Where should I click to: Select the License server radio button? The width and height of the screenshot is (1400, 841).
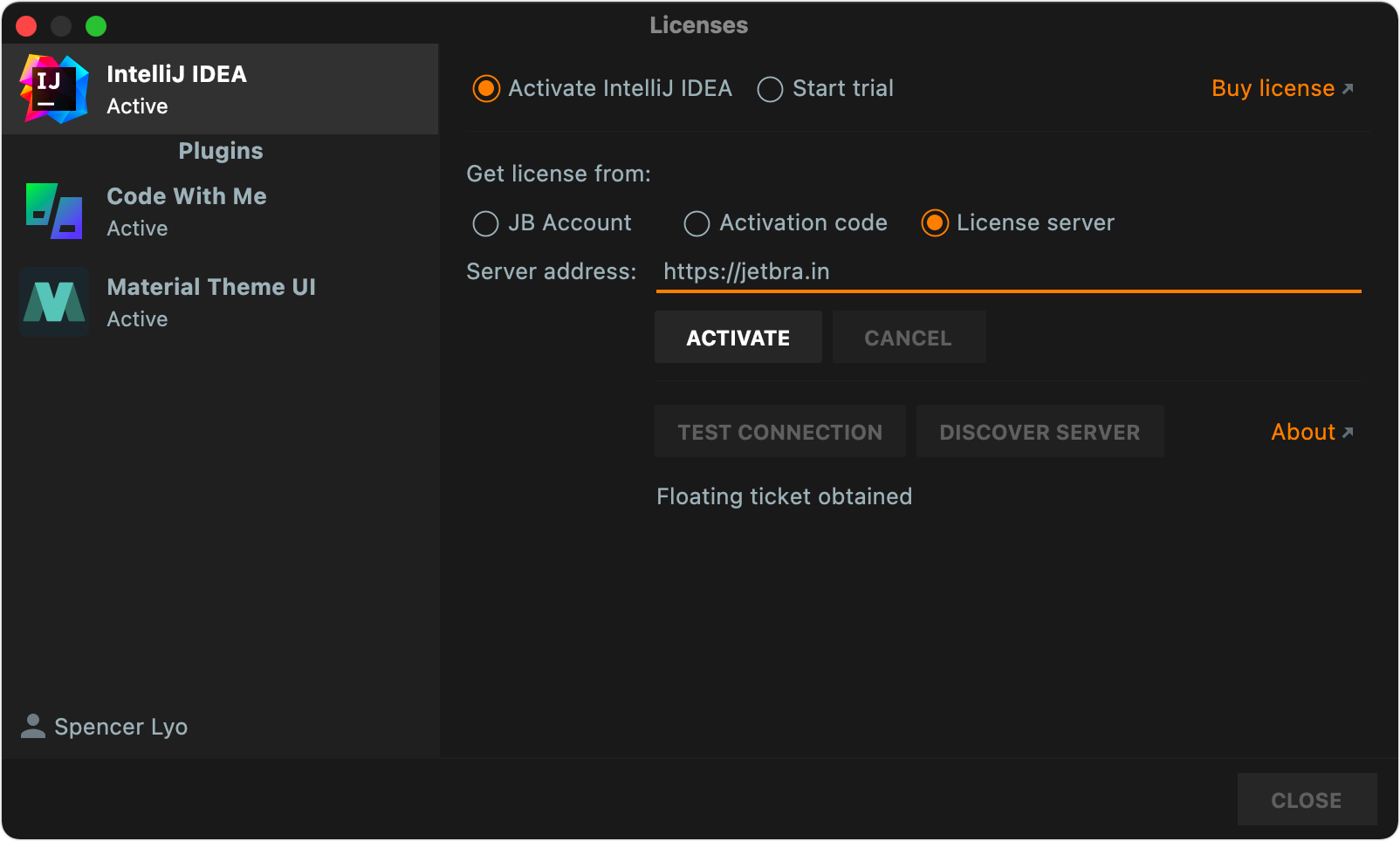click(935, 223)
